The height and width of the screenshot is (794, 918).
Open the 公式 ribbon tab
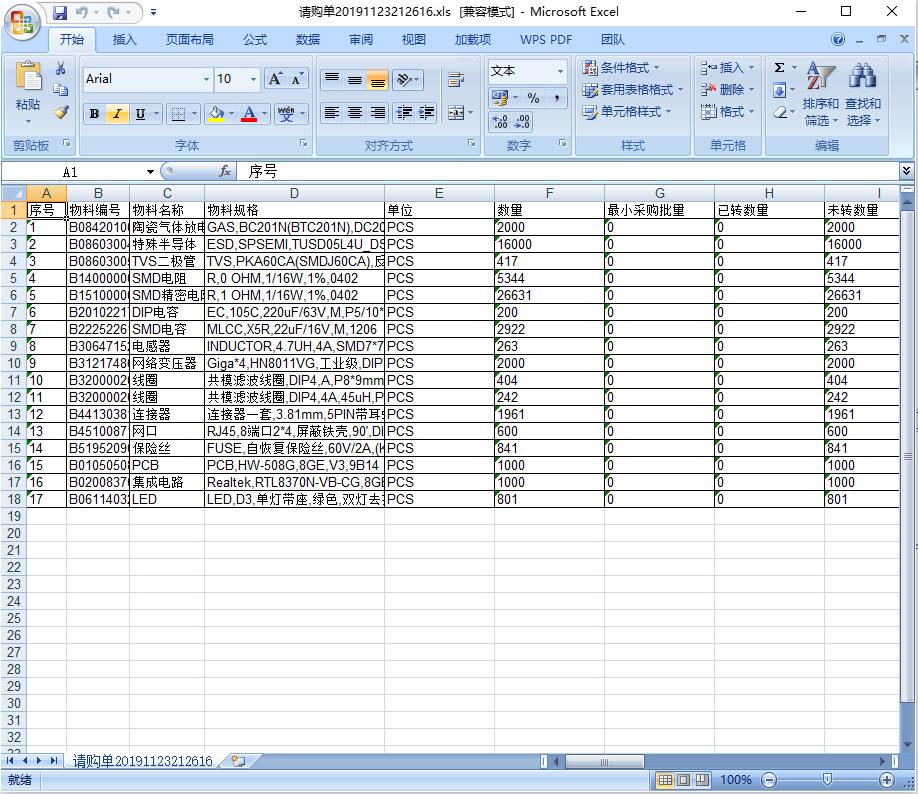pyautogui.click(x=255, y=40)
